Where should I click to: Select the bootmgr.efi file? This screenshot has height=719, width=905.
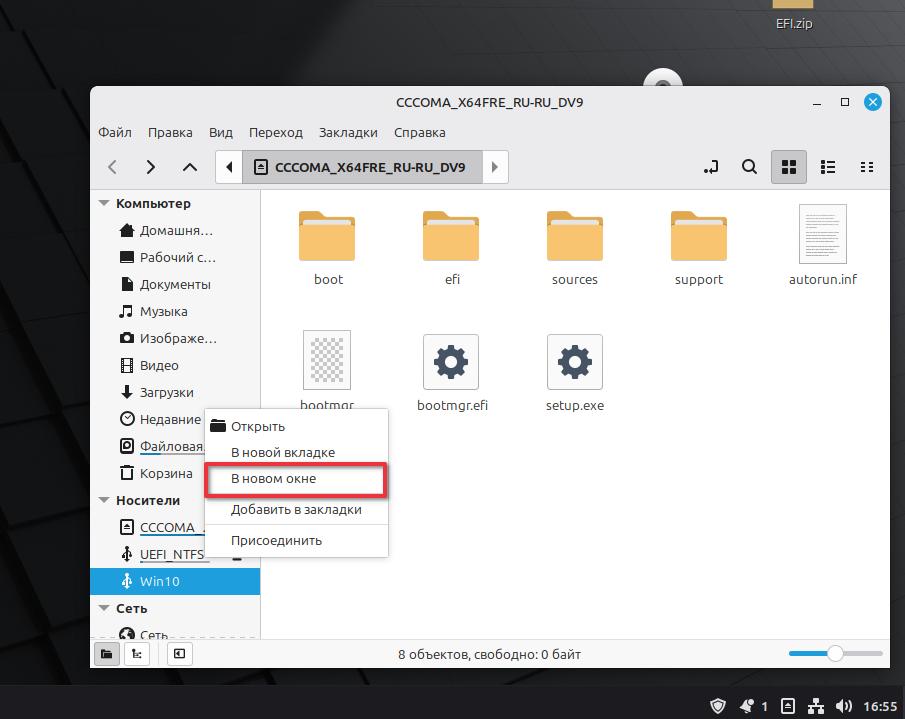[451, 363]
